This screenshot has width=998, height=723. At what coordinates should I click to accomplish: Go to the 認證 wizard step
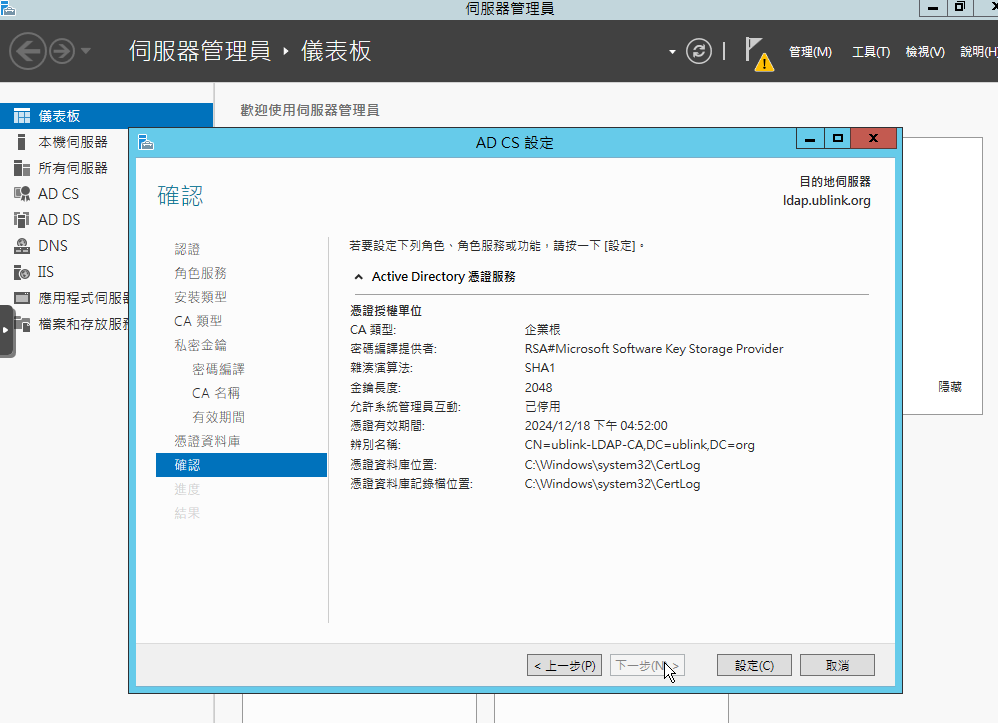click(187, 249)
